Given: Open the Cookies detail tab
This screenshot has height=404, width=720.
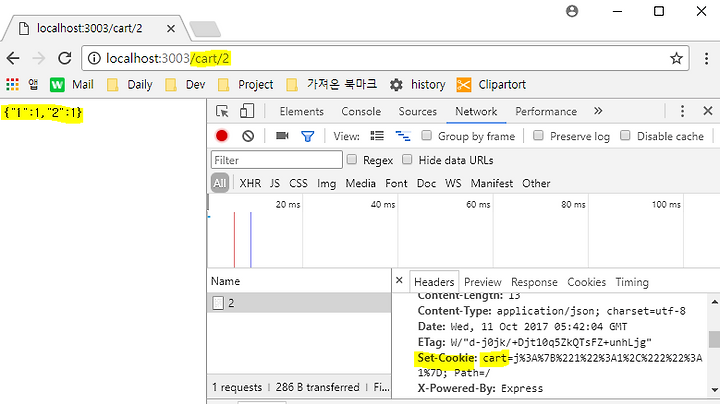Looking at the screenshot, I should pyautogui.click(x=586, y=282).
